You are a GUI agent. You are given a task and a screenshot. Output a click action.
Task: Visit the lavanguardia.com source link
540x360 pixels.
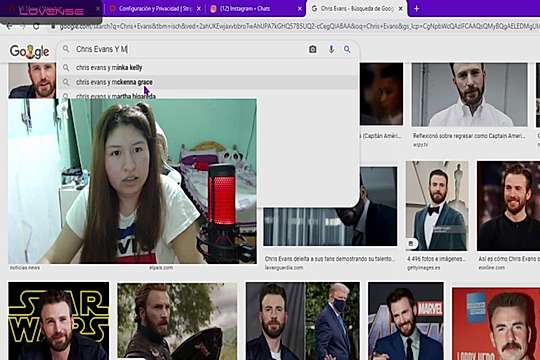click(284, 268)
